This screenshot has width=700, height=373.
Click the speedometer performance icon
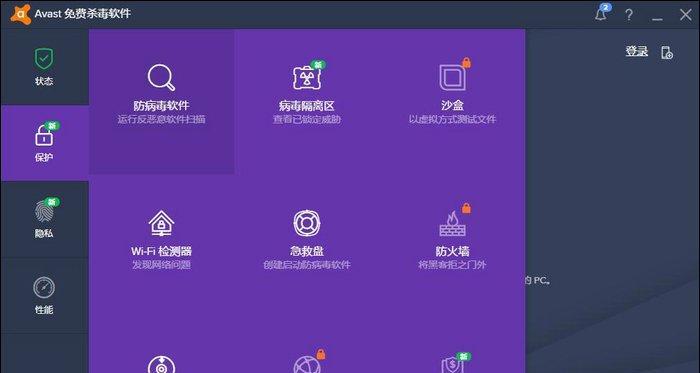pos(44,287)
